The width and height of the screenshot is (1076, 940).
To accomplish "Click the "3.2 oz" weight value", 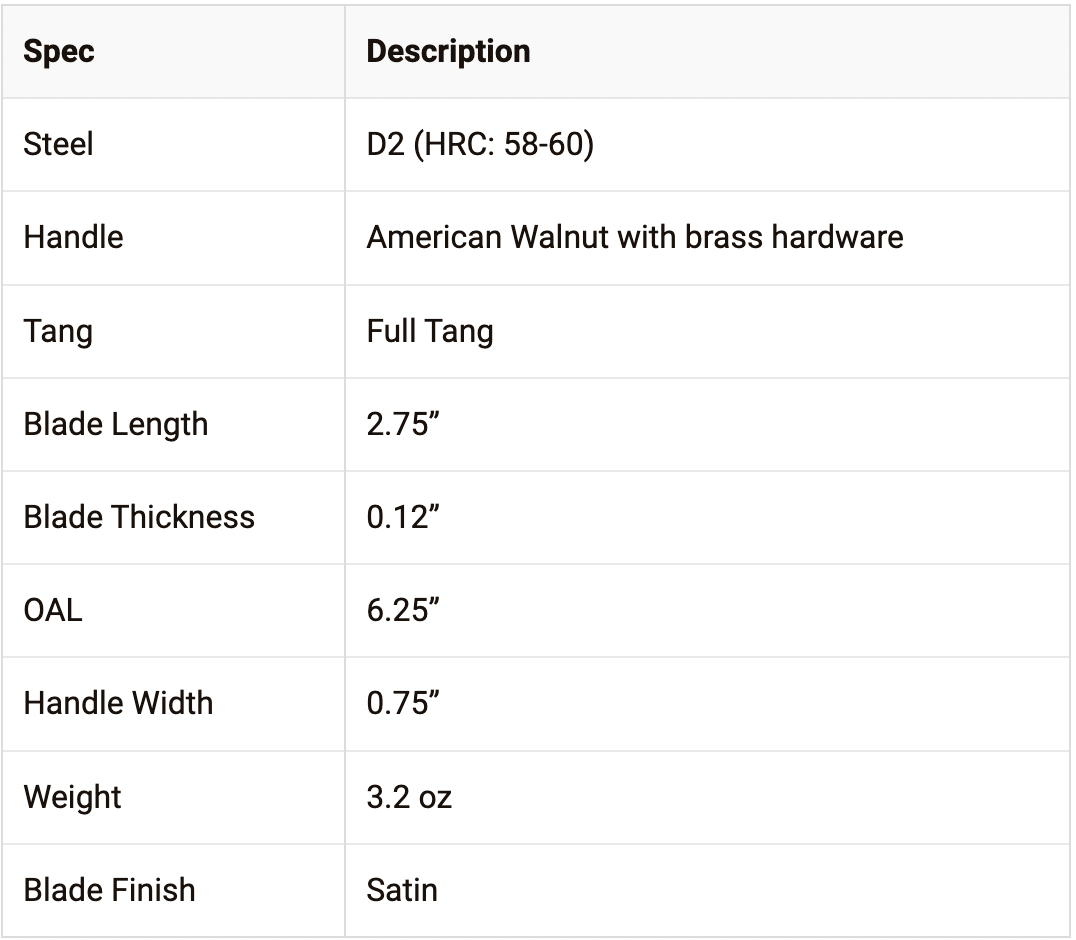I will click(409, 797).
